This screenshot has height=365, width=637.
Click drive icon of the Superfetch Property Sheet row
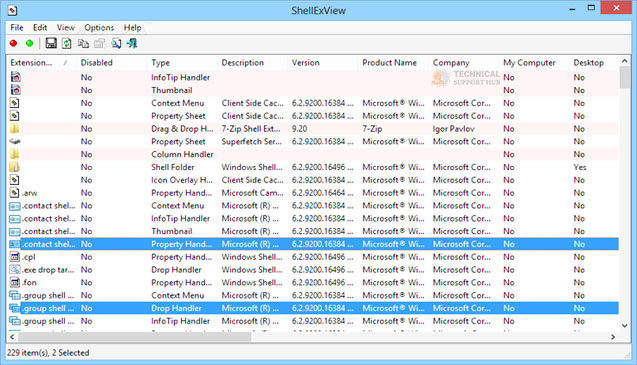[15, 141]
